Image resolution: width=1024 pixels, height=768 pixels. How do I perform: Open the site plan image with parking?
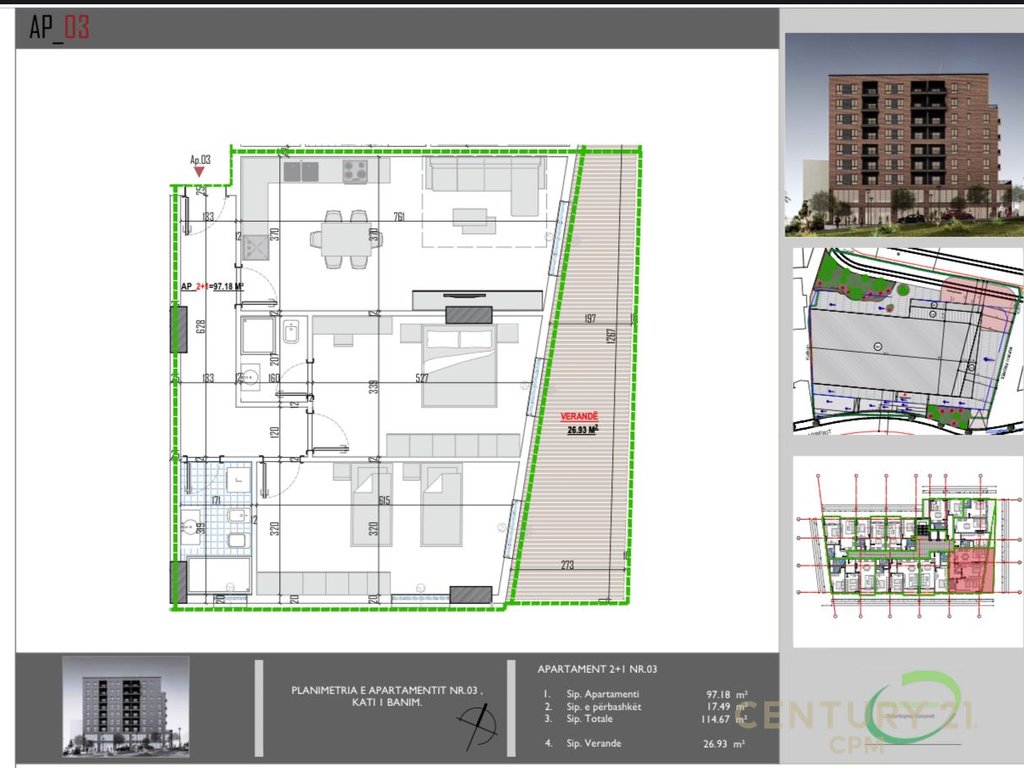pyautogui.click(x=908, y=341)
